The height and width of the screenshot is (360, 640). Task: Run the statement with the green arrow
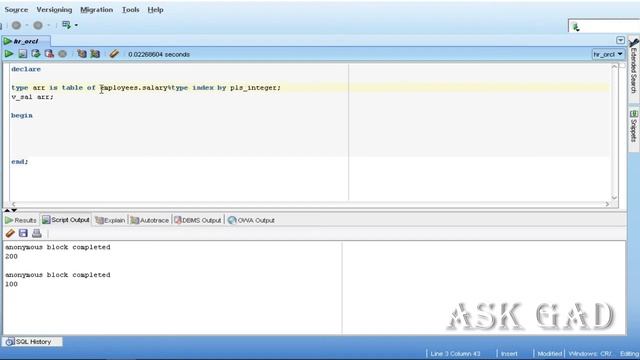(x=9, y=54)
